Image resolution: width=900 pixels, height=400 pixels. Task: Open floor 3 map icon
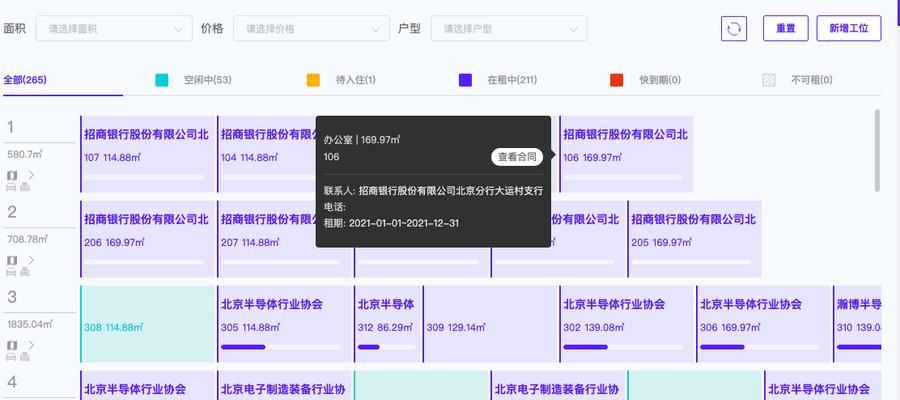(x=12, y=345)
